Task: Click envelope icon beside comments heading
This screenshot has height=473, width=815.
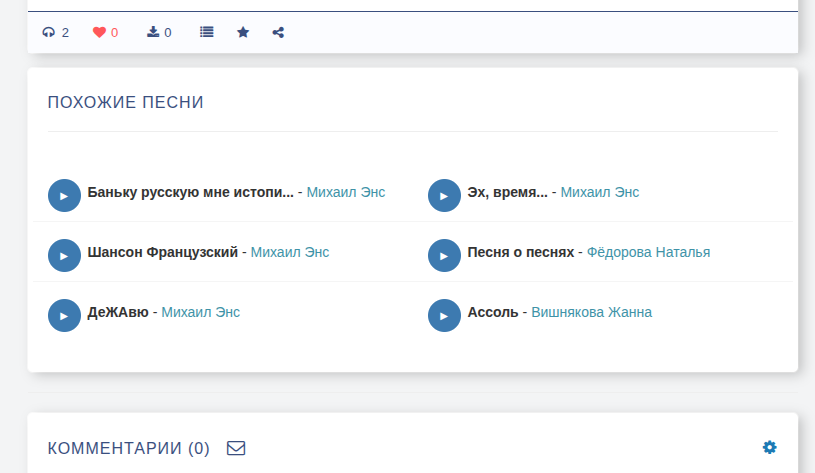Action: point(236,448)
